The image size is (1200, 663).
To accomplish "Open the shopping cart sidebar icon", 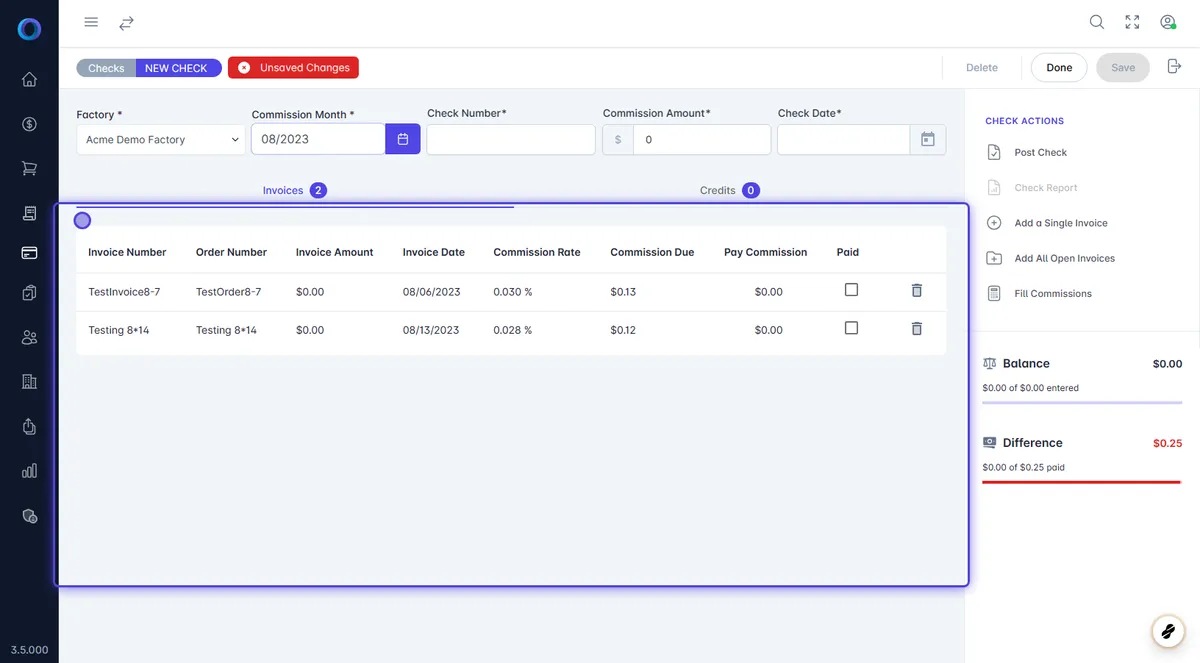I will pos(29,169).
